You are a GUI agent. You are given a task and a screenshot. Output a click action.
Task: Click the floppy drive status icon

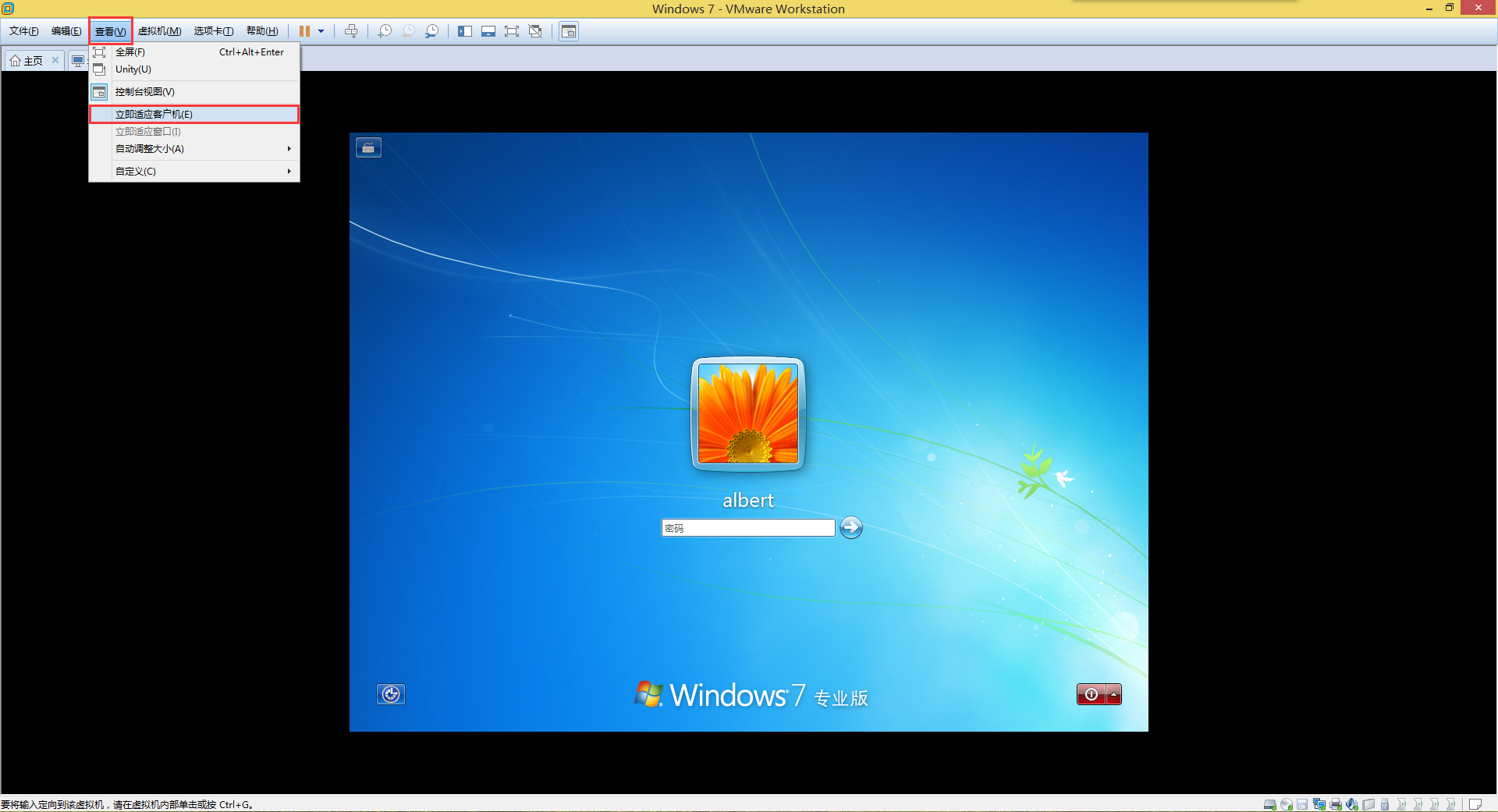pyautogui.click(x=1302, y=804)
